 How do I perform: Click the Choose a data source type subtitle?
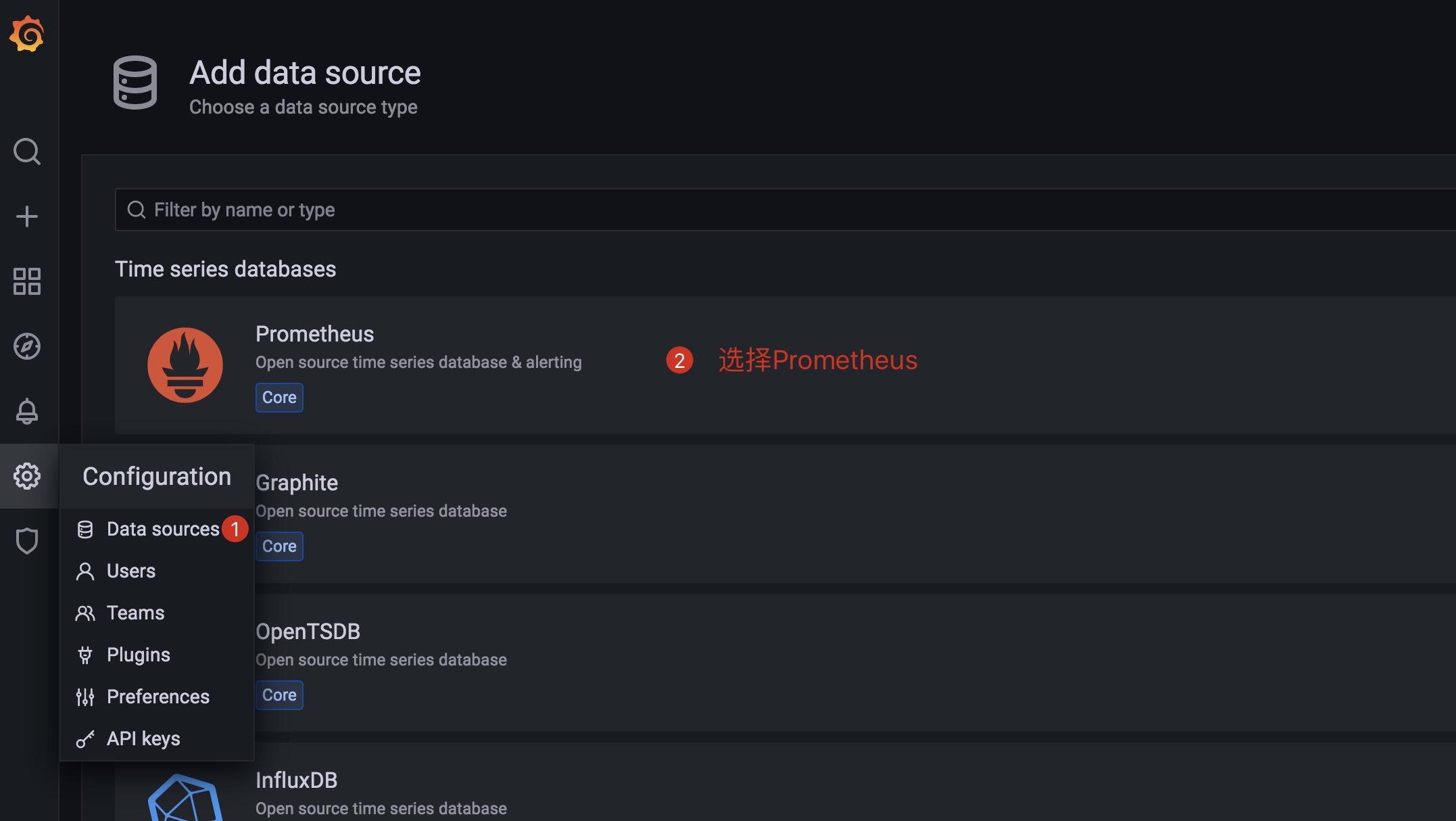pos(303,108)
